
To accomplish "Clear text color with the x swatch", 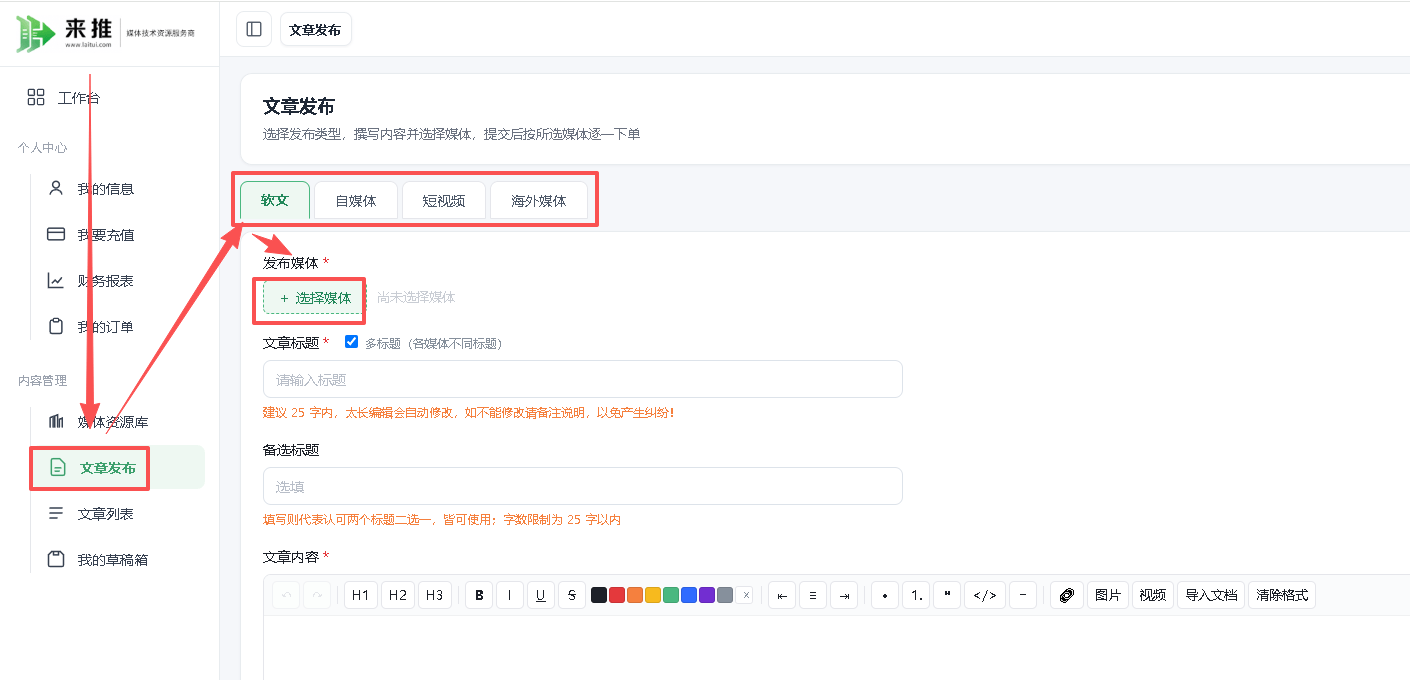I will click(x=745, y=595).
